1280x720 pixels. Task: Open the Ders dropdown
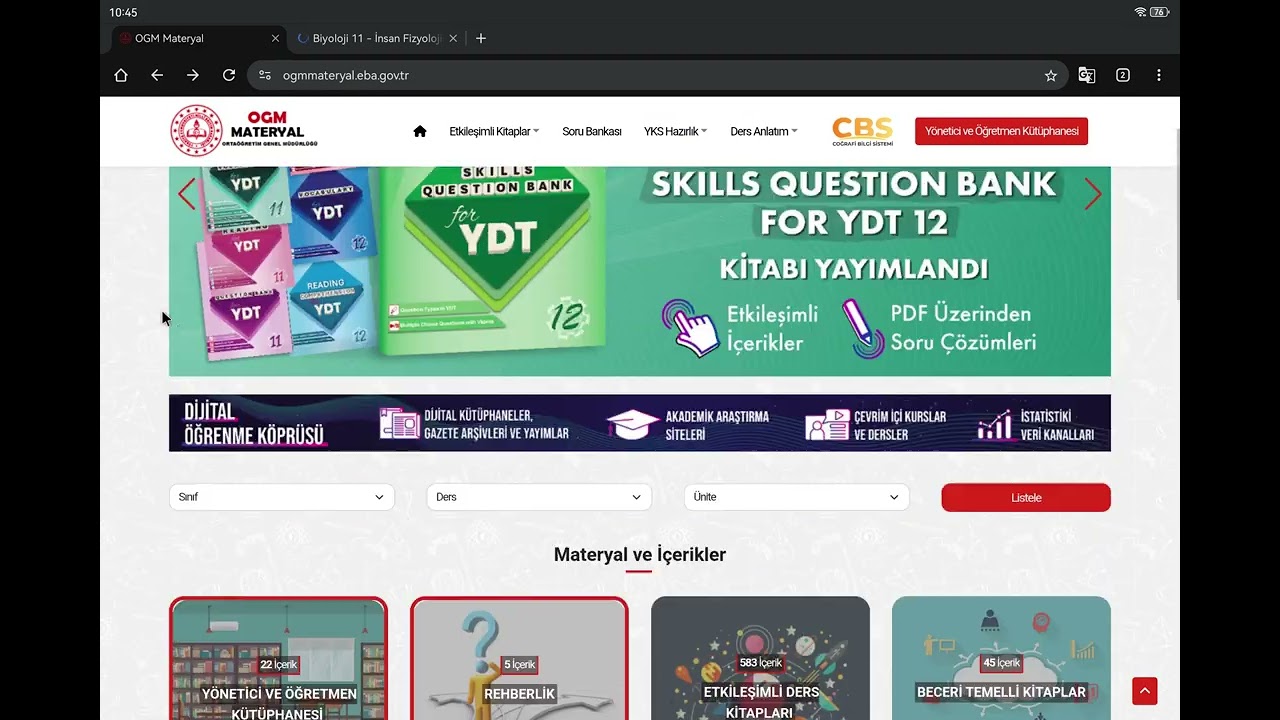(539, 497)
